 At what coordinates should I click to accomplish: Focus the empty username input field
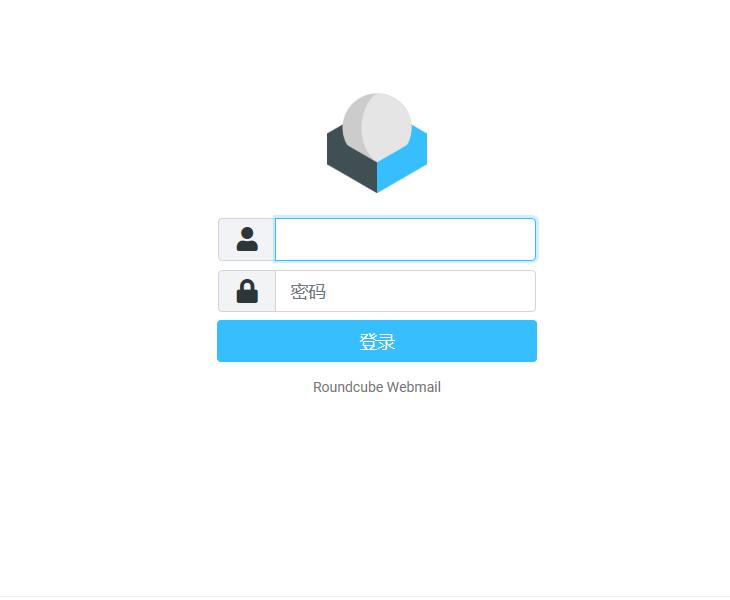click(x=405, y=239)
